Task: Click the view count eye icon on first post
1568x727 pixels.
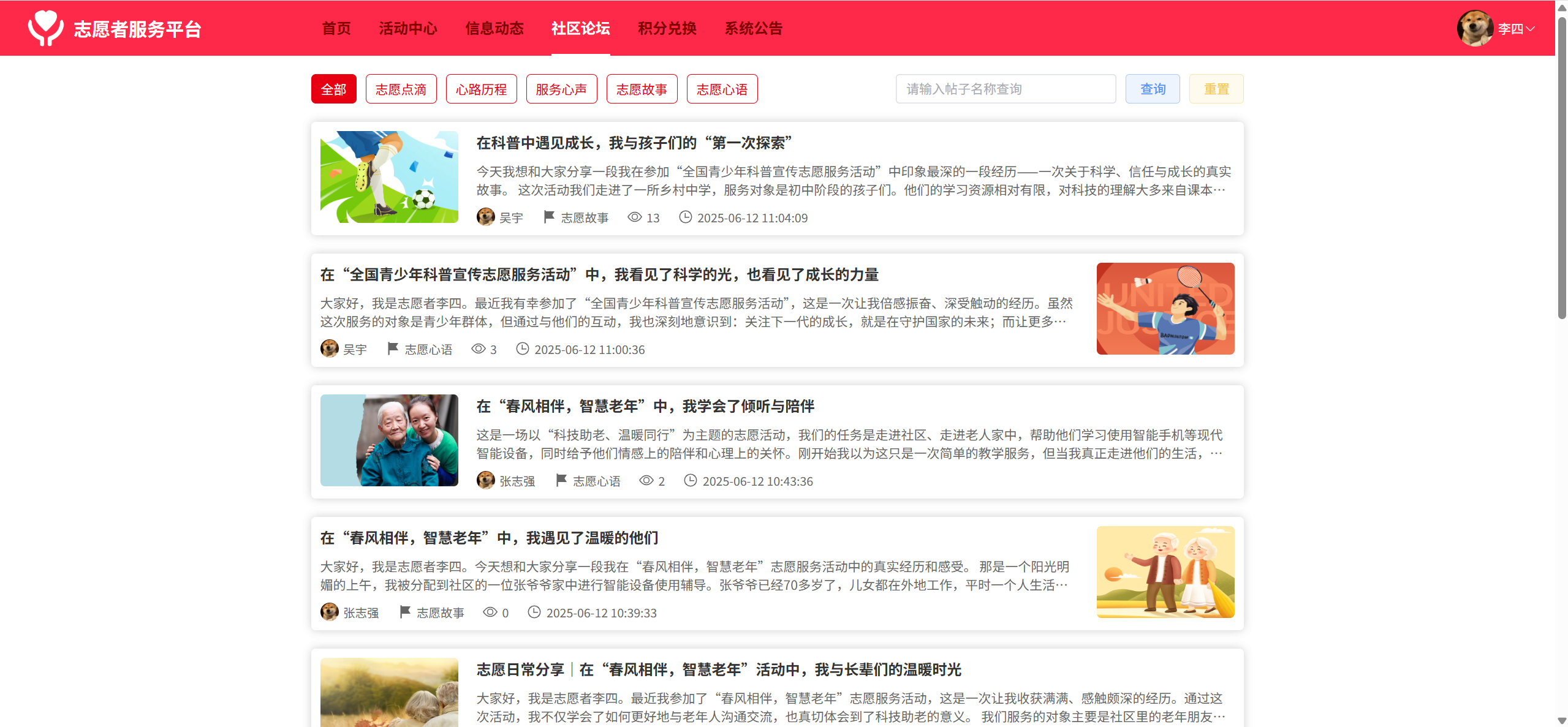Action: (634, 217)
